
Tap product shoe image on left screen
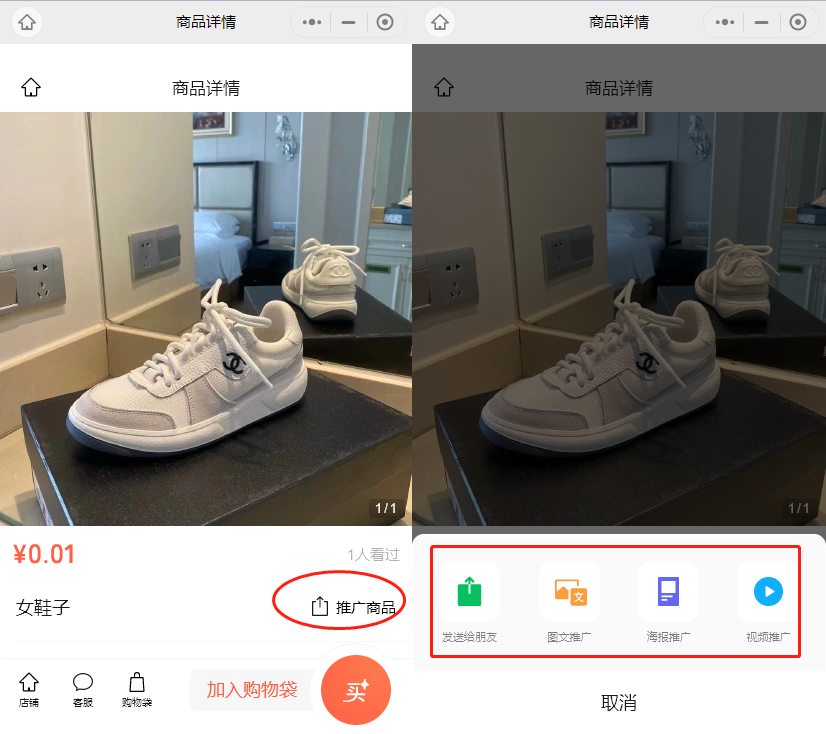point(206,318)
